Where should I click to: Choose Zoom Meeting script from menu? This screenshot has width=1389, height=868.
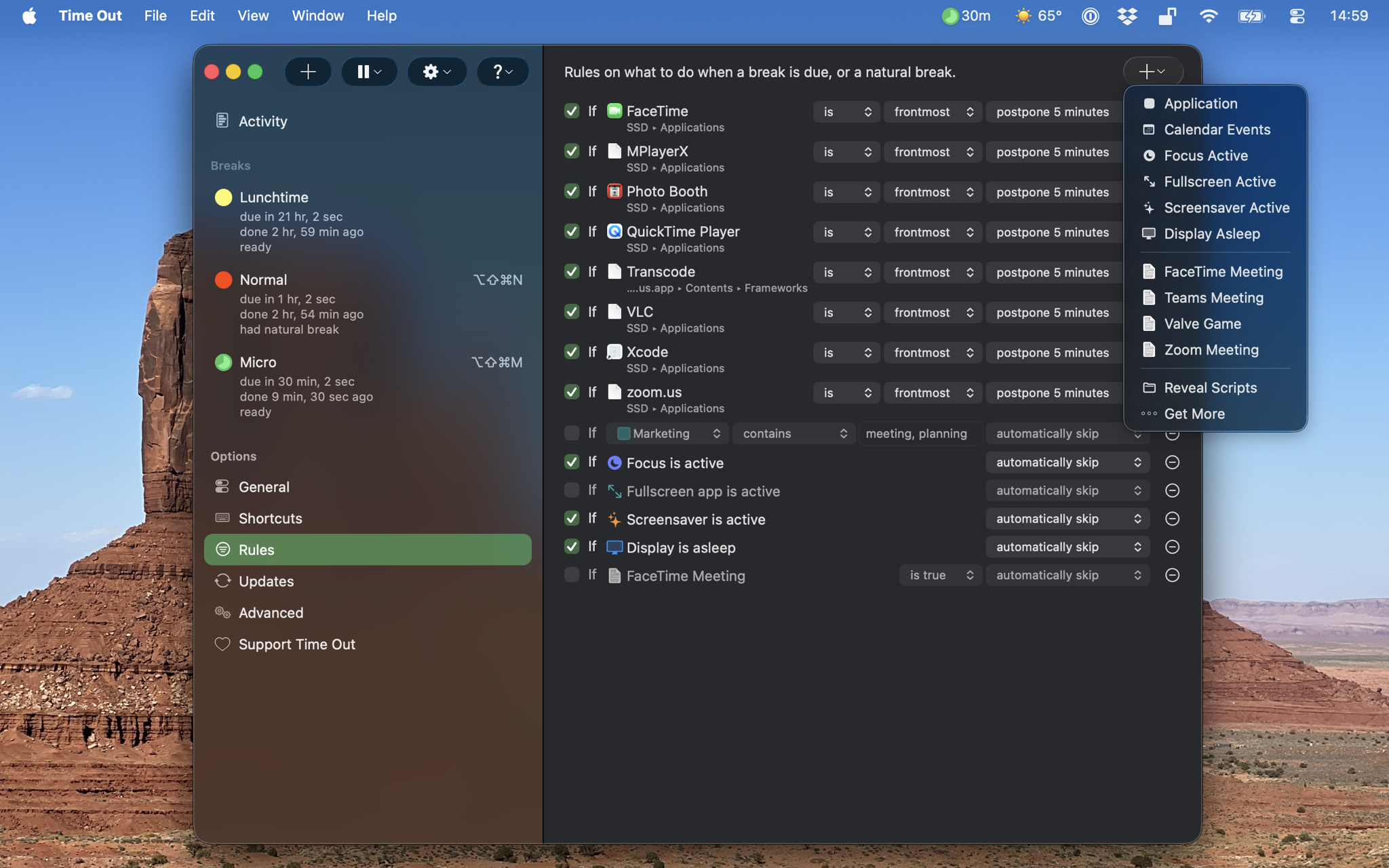[1215, 350]
